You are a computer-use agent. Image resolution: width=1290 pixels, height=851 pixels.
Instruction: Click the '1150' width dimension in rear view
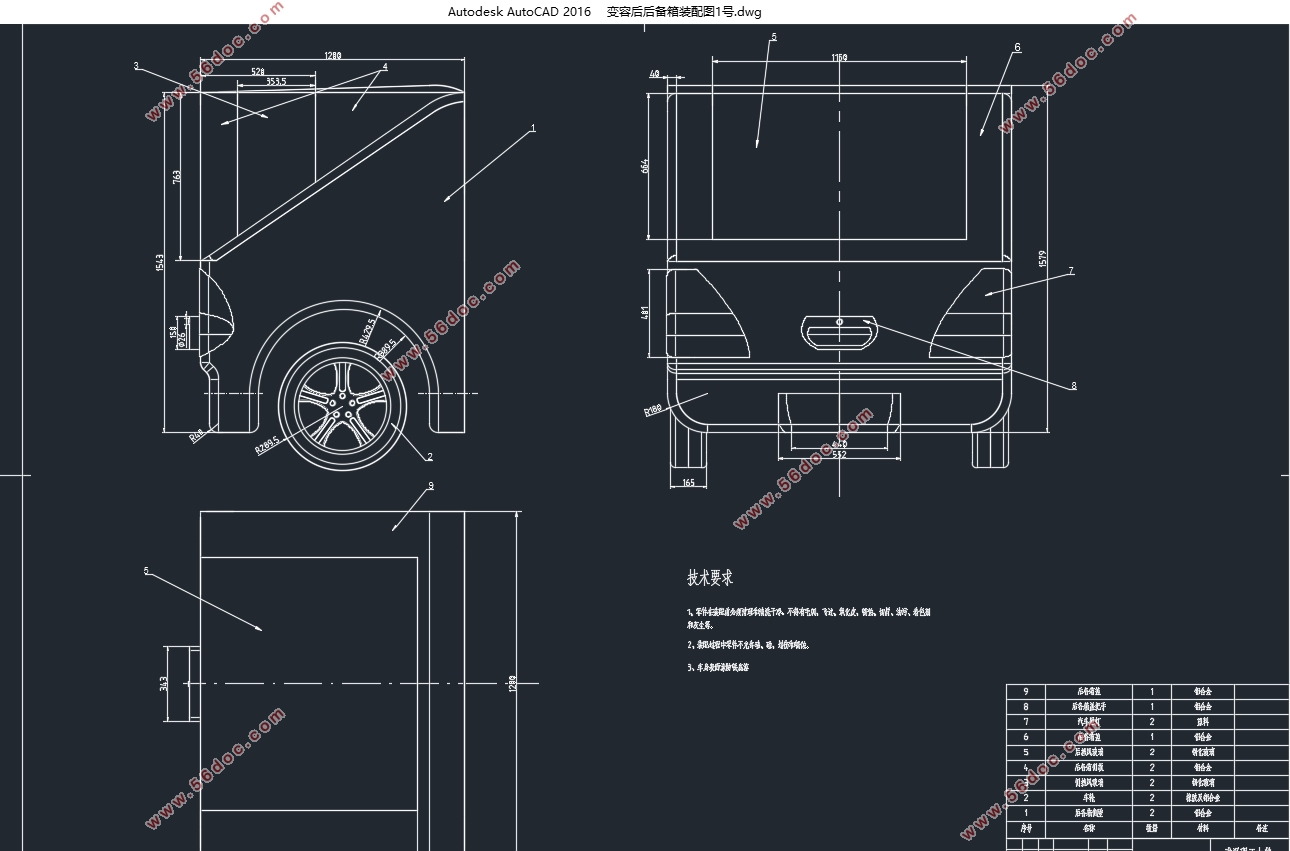pos(838,58)
